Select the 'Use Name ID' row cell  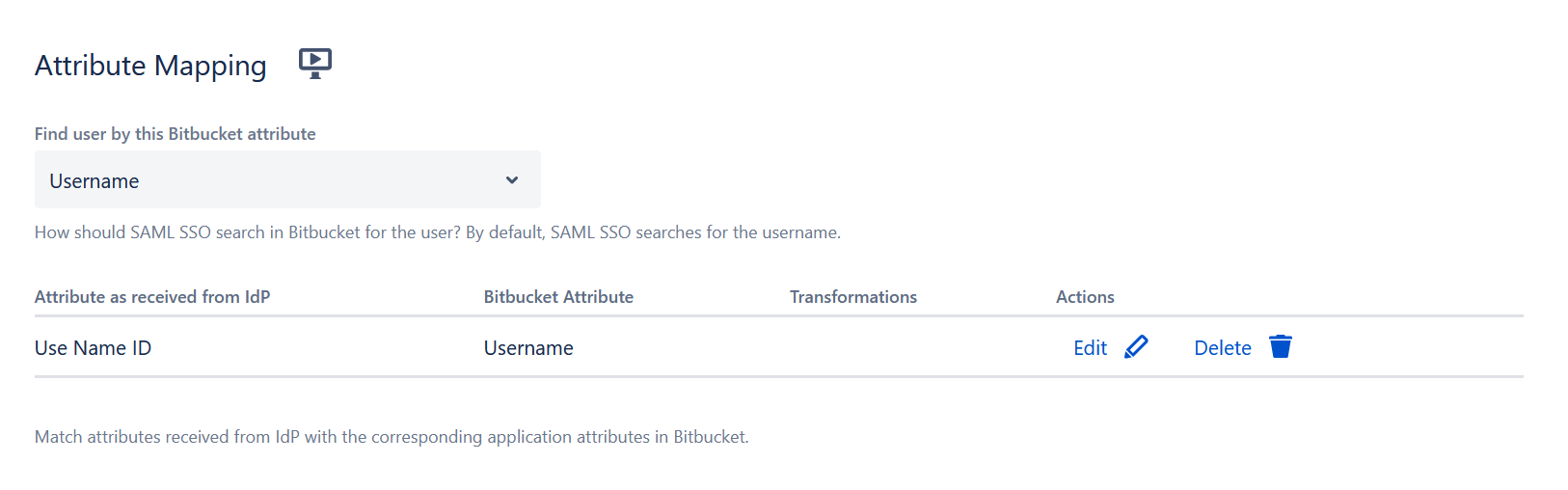pos(93,348)
